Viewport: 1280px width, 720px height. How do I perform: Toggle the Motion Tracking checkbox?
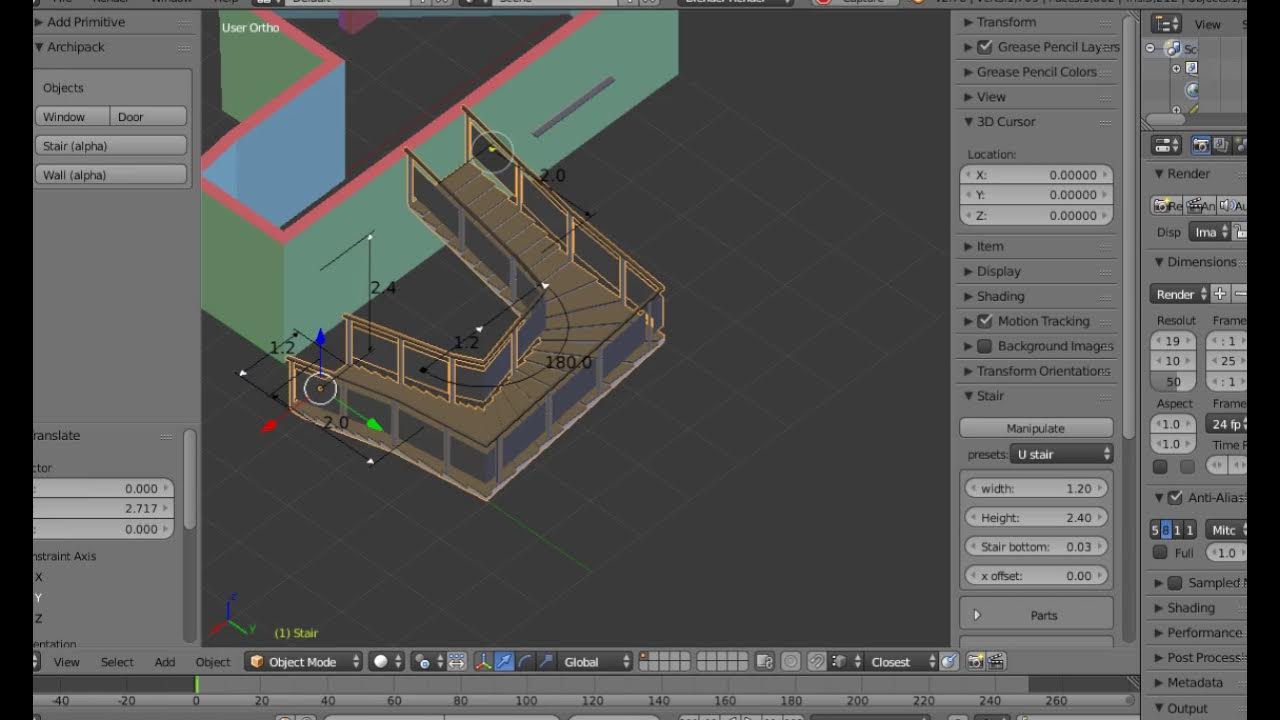[x=985, y=321]
